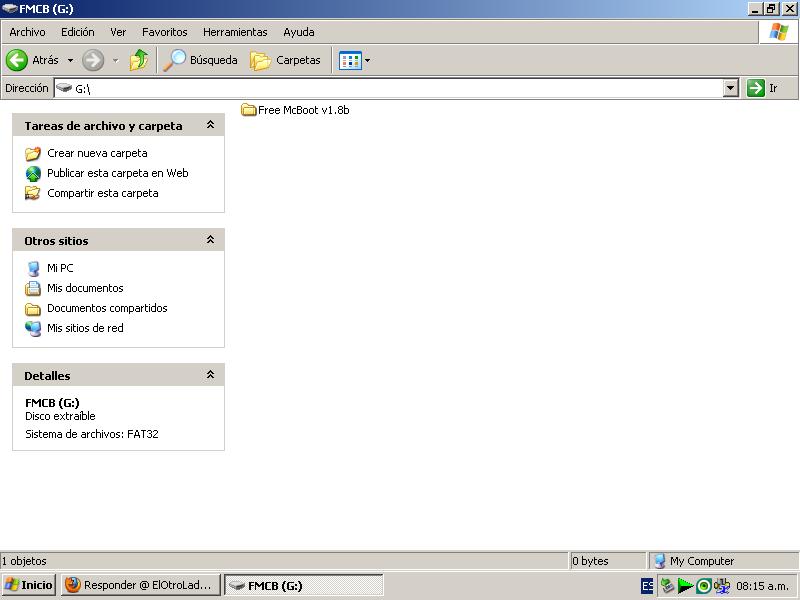Collapse the Otros sitios panel
The image size is (800, 600).
click(x=210, y=240)
